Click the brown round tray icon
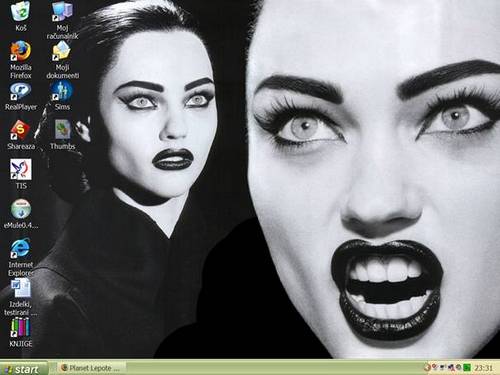 (427, 367)
